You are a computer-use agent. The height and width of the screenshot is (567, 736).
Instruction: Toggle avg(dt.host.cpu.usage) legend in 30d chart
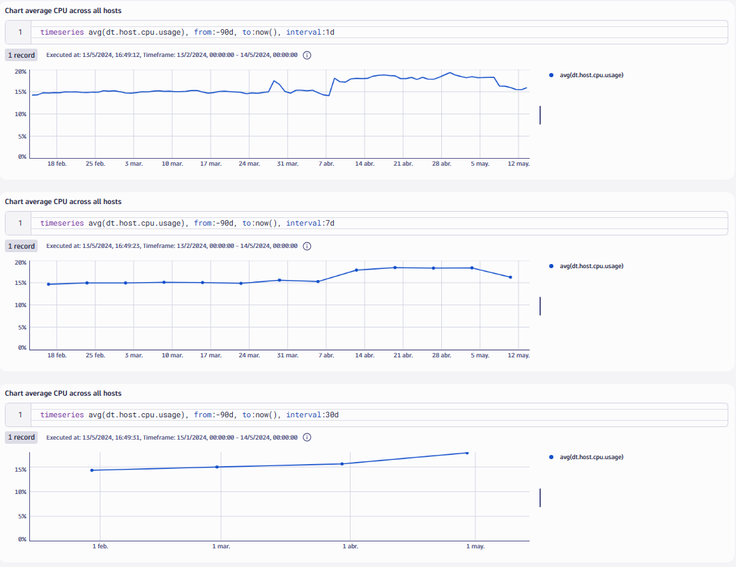coord(591,457)
